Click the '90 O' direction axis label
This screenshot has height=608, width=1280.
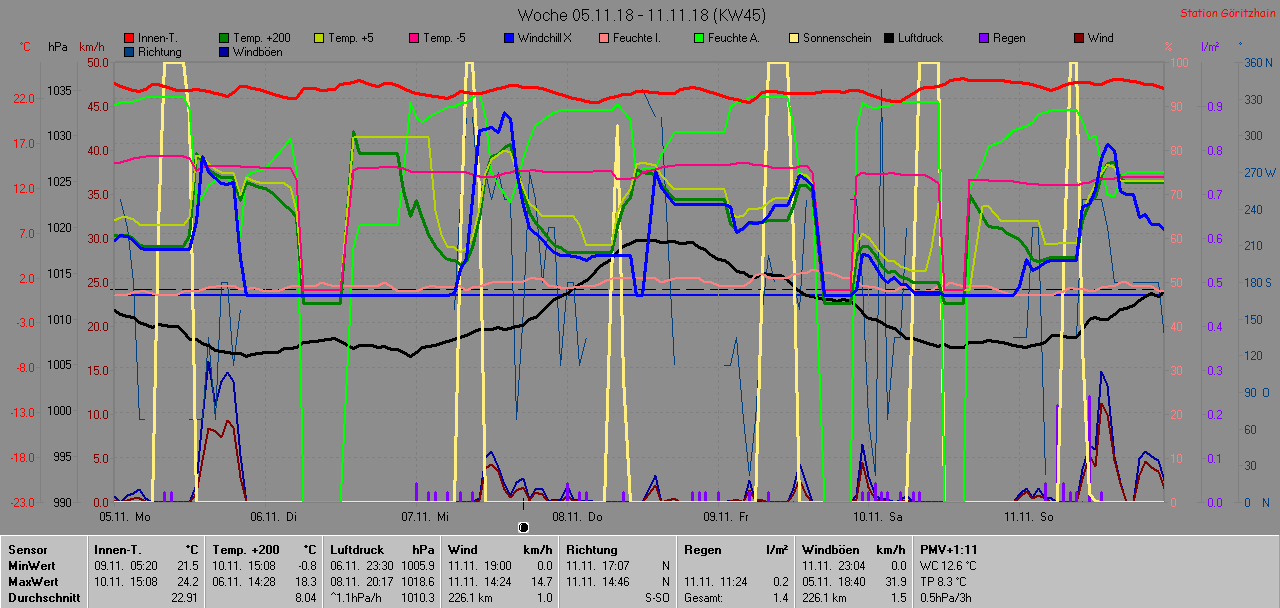tap(1257, 392)
